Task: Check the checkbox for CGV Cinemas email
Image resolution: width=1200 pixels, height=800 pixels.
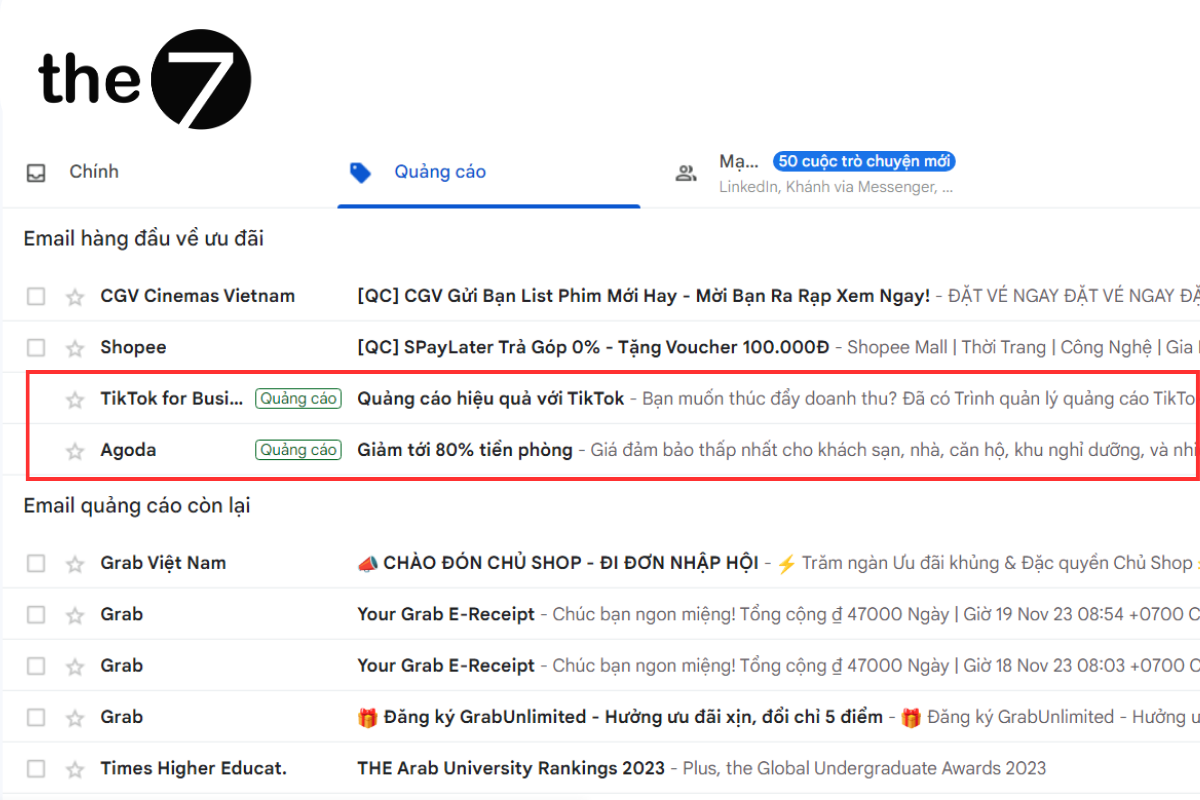Action: click(x=36, y=296)
